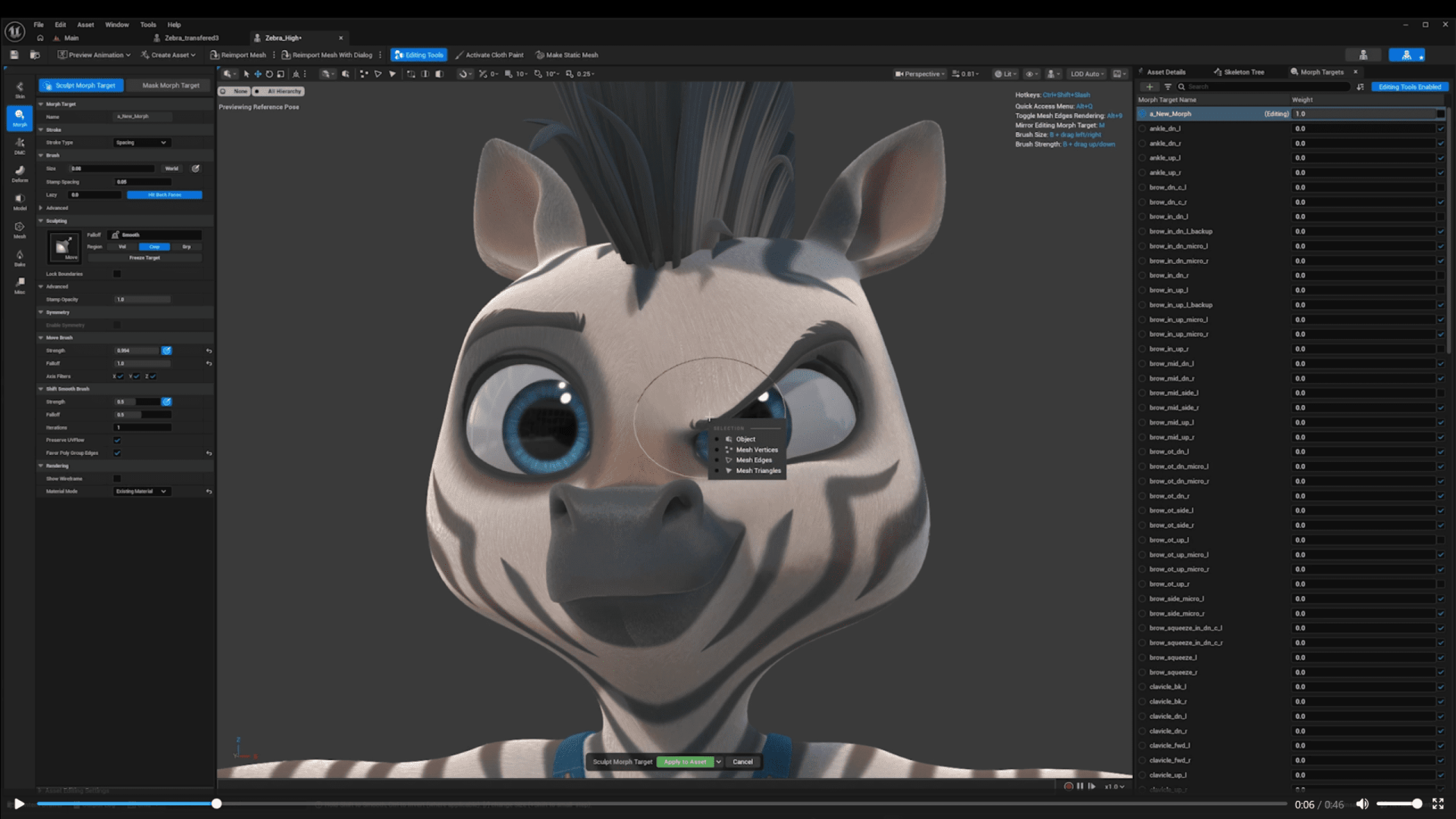The height and width of the screenshot is (819, 1456).
Task: Toggle video fullscreen
Action: tap(1438, 804)
